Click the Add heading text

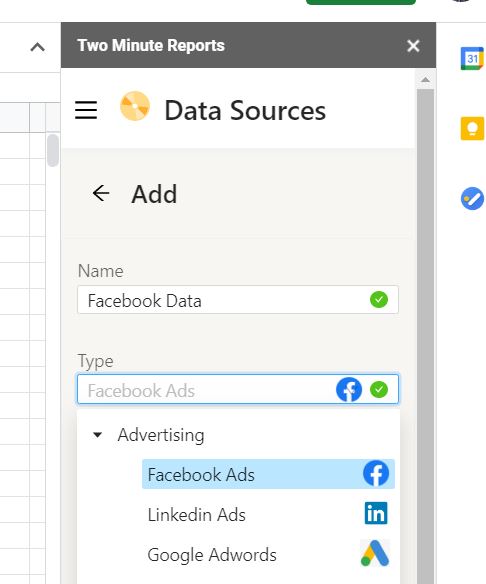click(154, 194)
